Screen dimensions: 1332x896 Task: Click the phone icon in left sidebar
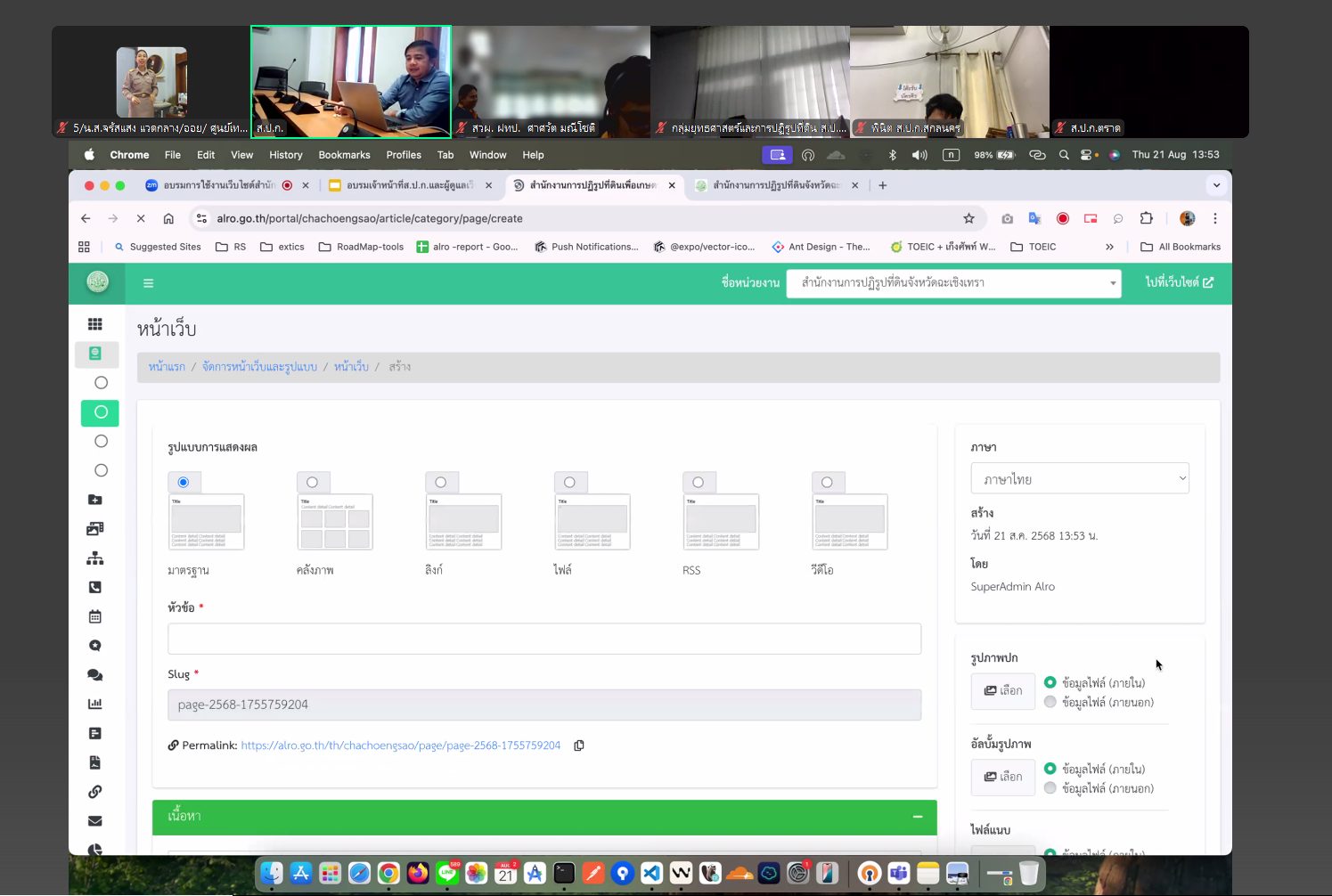pyautogui.click(x=95, y=587)
